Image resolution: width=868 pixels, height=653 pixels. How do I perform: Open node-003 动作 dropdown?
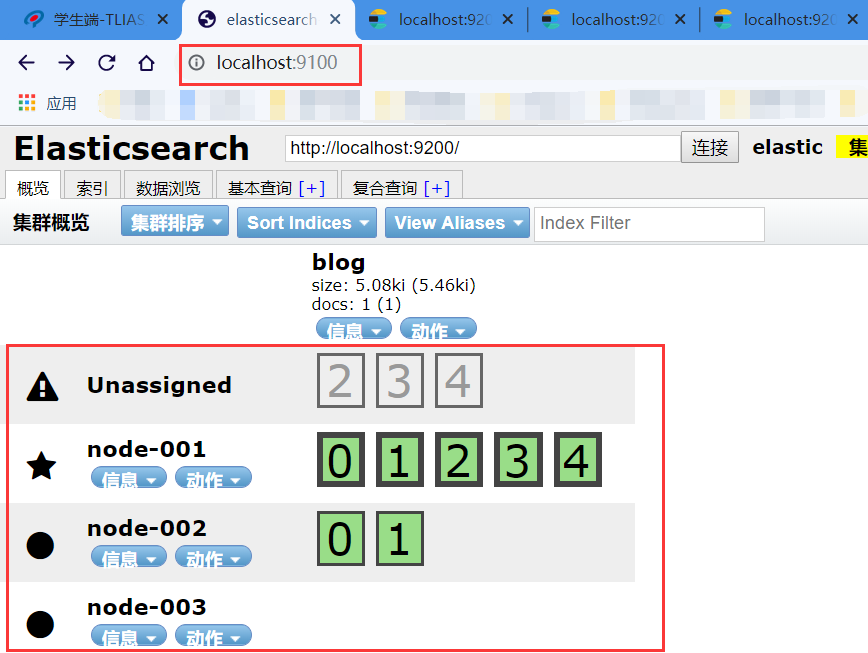(213, 635)
